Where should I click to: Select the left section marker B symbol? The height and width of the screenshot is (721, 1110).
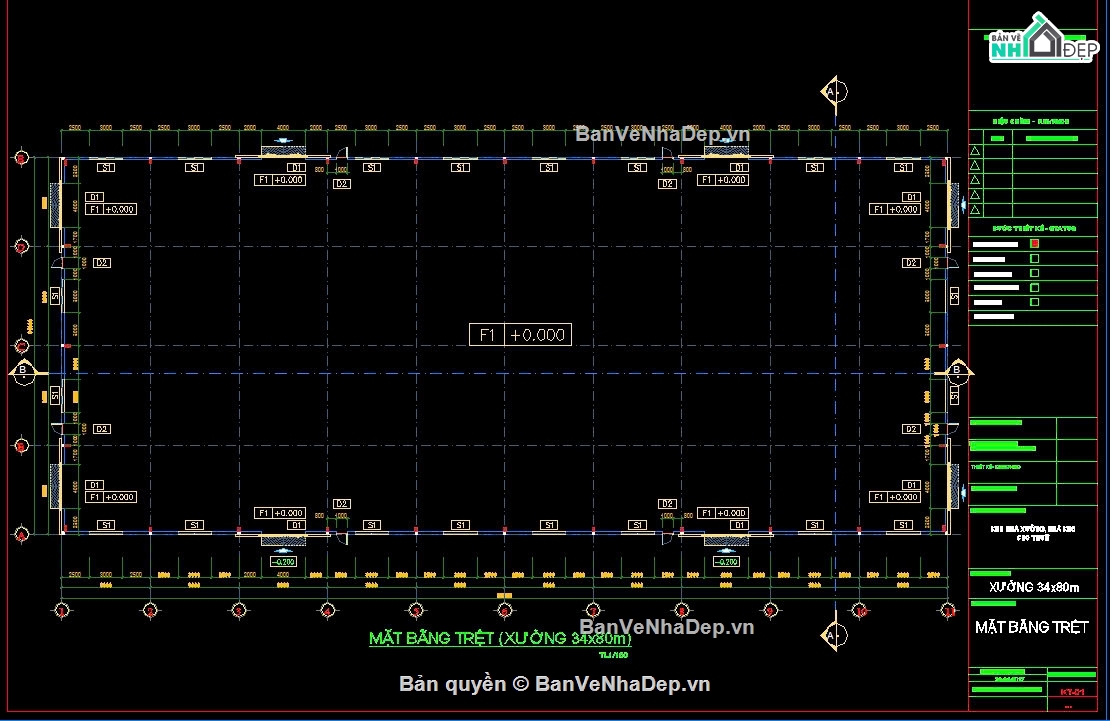pos(22,371)
